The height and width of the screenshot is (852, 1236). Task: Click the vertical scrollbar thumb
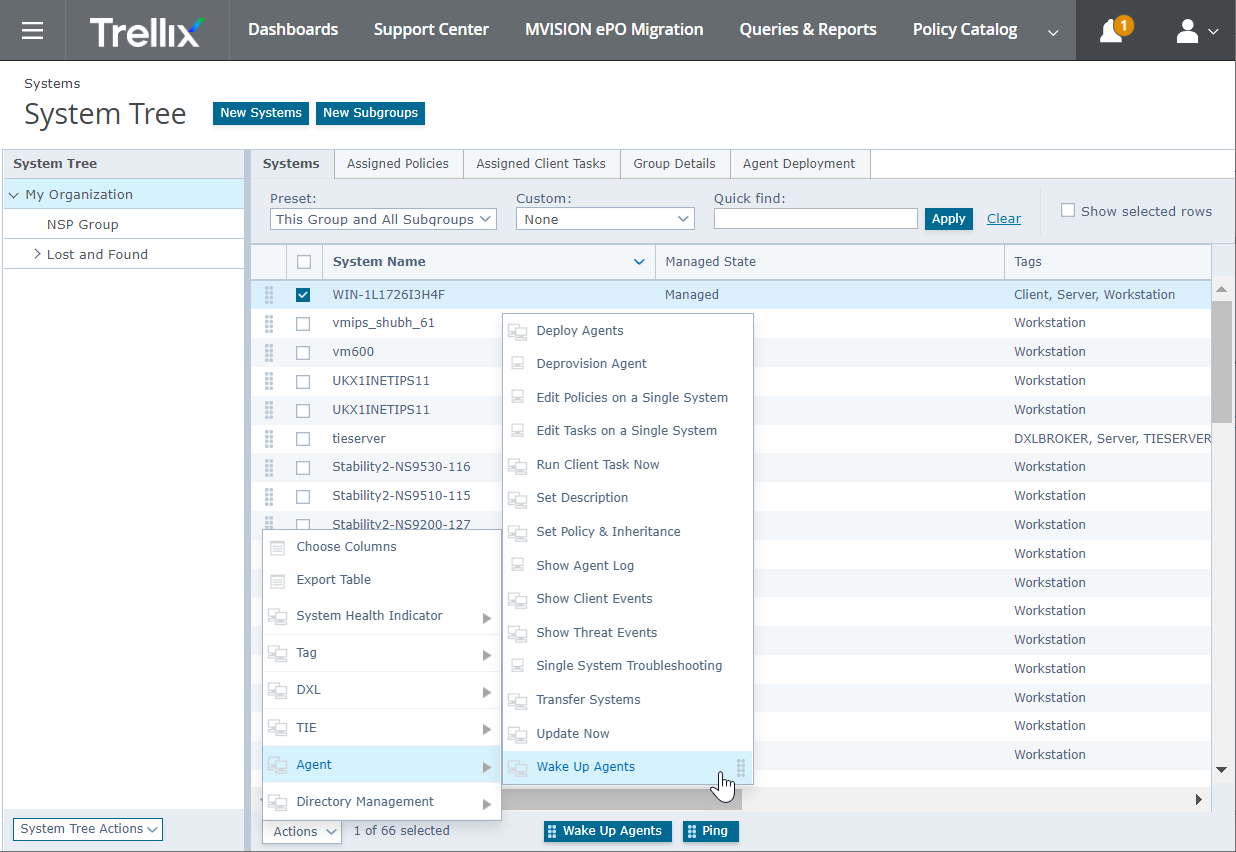[1221, 362]
